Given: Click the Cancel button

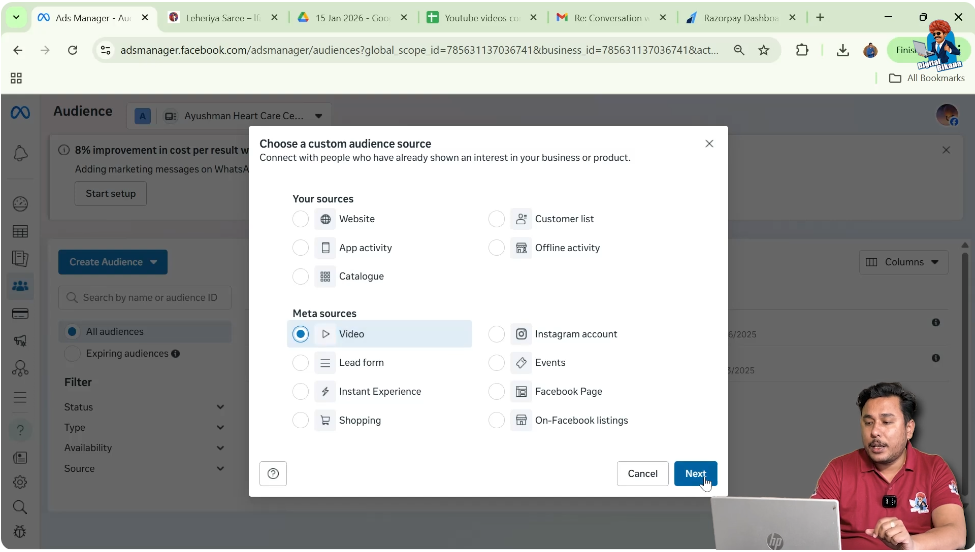Looking at the screenshot, I should click(x=642, y=474).
